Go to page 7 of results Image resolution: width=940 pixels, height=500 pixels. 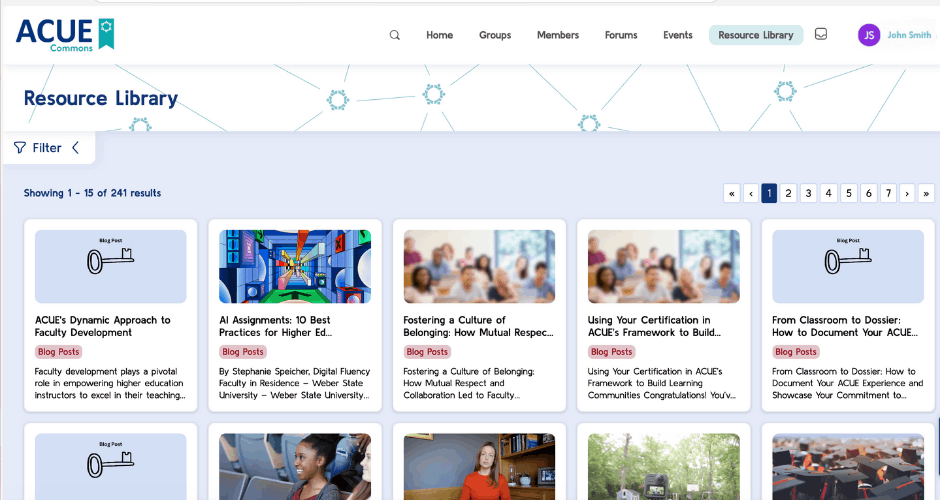(x=888, y=193)
